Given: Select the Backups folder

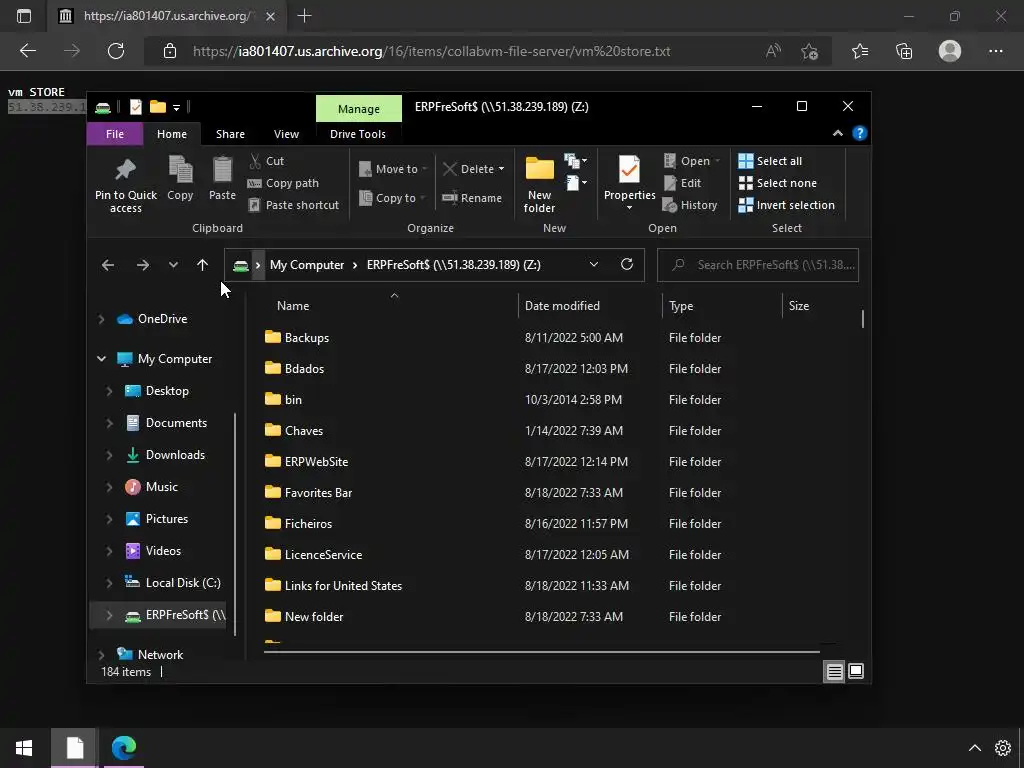Looking at the screenshot, I should [x=296, y=338].
